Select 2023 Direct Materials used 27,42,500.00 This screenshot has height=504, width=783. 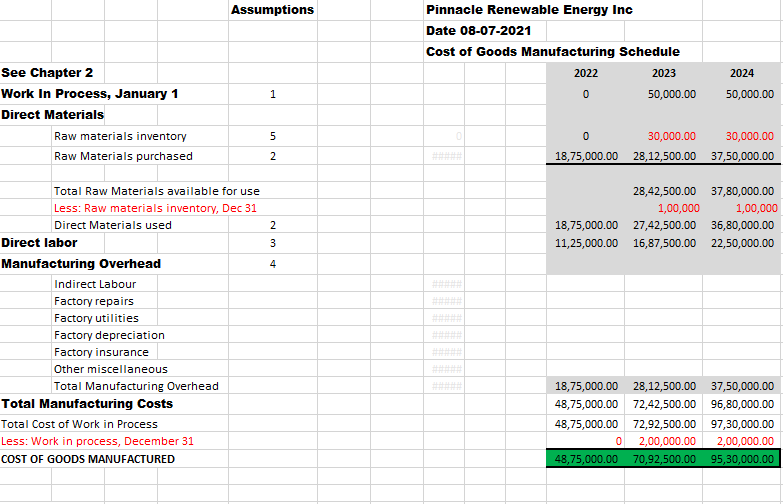point(664,225)
